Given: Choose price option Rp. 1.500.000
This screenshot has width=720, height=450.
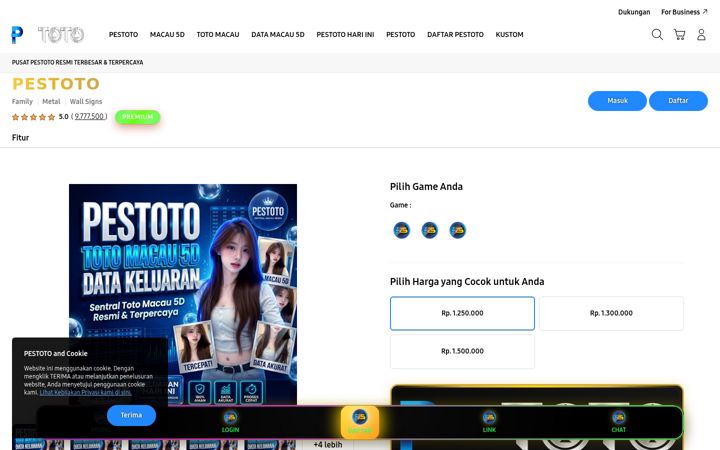Looking at the screenshot, I should click(462, 351).
